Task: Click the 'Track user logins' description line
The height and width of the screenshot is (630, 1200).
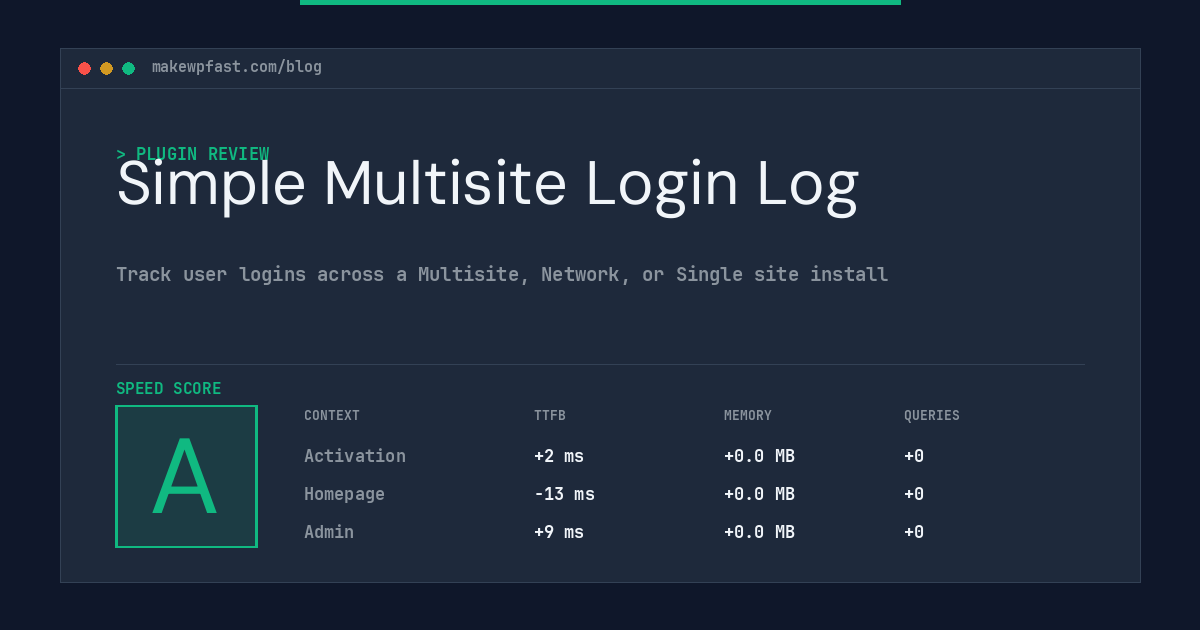Action: pos(502,274)
